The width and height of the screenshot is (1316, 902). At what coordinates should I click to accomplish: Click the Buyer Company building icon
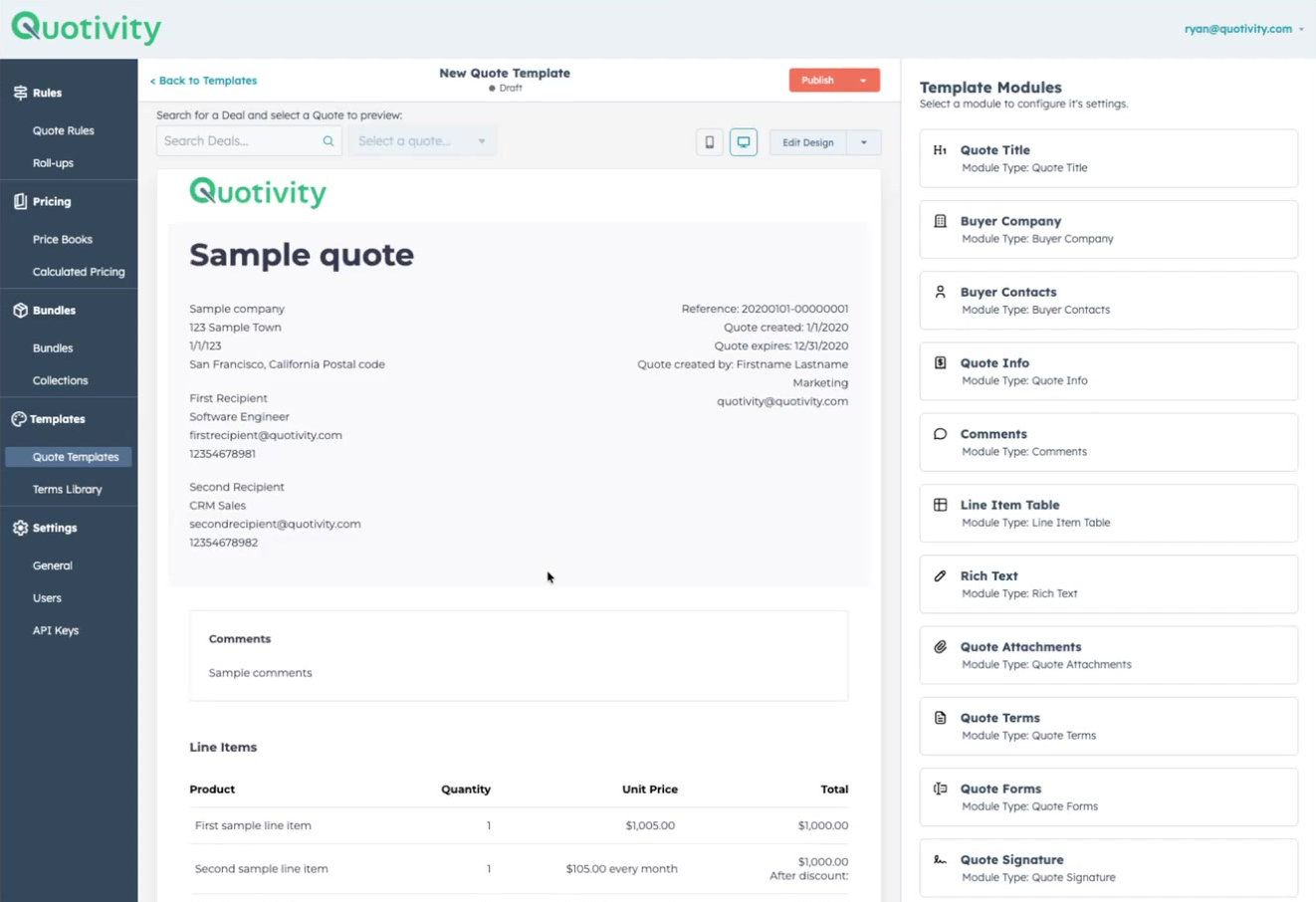point(940,221)
